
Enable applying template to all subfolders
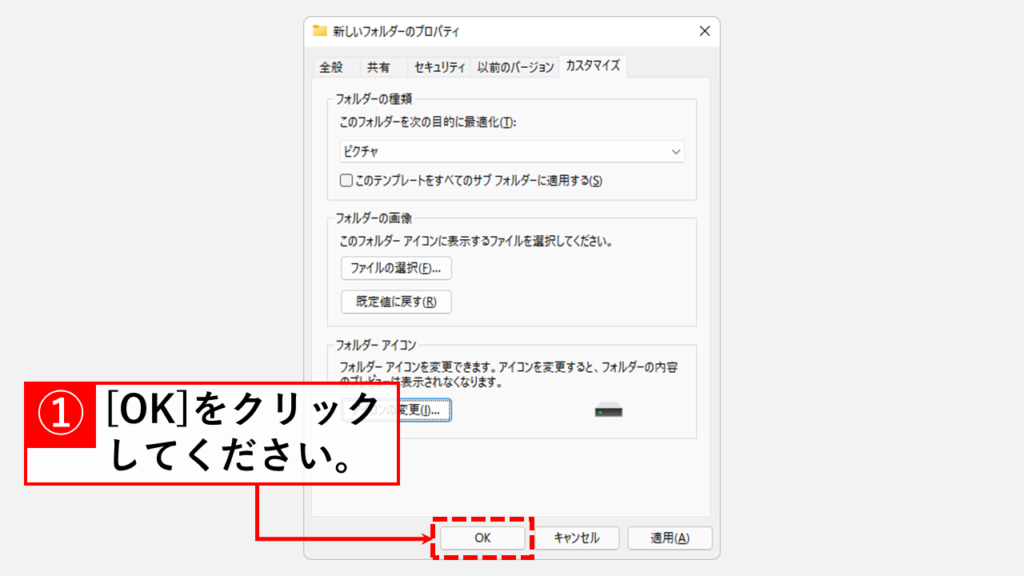pyautogui.click(x=346, y=181)
